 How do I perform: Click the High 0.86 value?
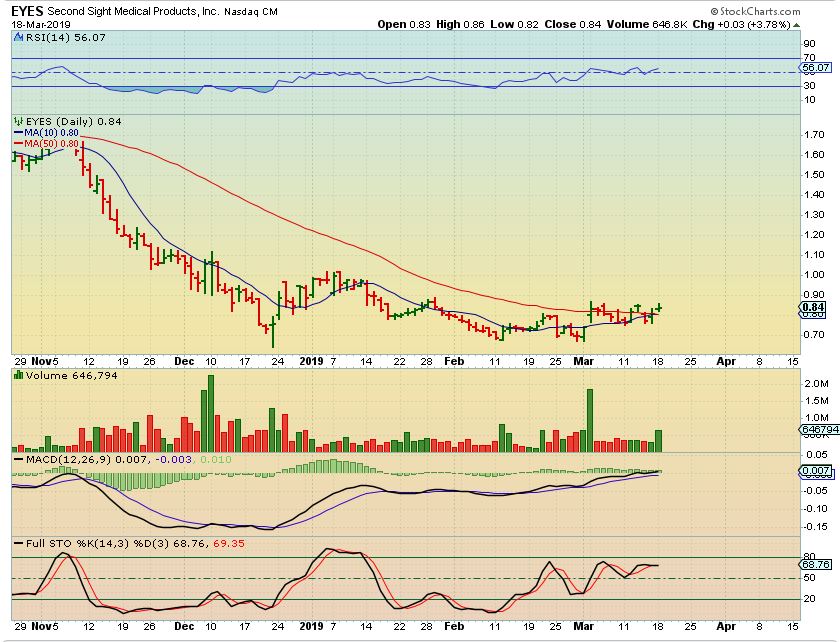pyautogui.click(x=460, y=24)
